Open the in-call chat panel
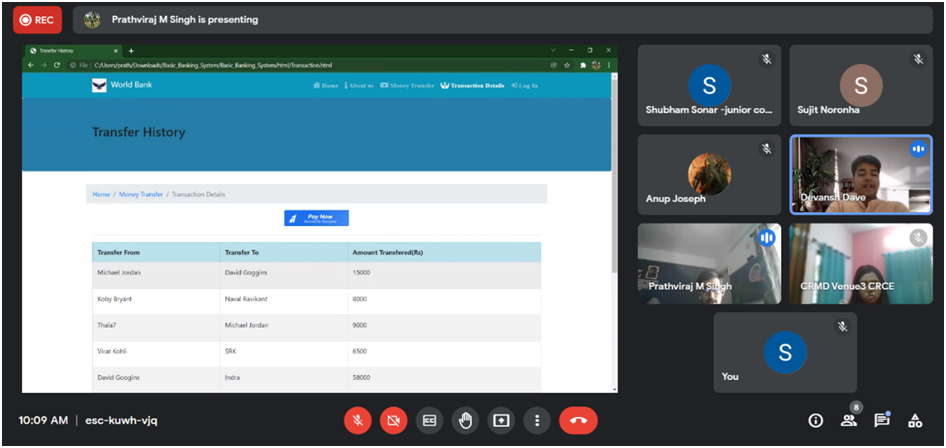 point(881,421)
